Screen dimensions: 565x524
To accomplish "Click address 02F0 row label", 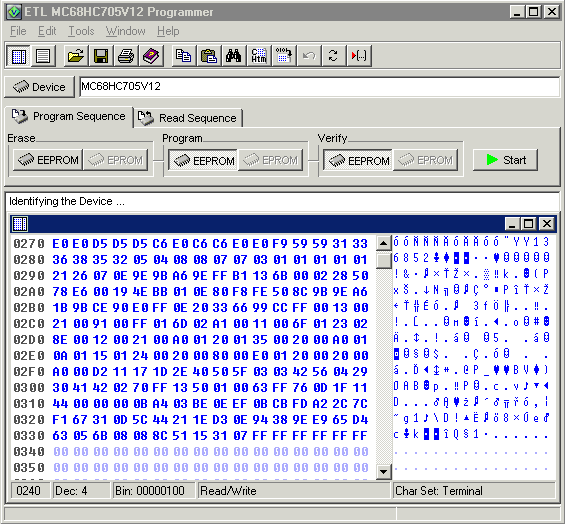I will [x=29, y=372].
